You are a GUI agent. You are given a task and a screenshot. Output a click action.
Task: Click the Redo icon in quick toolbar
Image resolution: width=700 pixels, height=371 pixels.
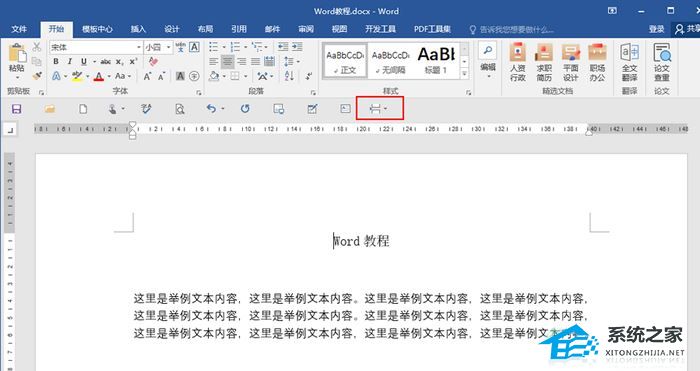point(245,108)
